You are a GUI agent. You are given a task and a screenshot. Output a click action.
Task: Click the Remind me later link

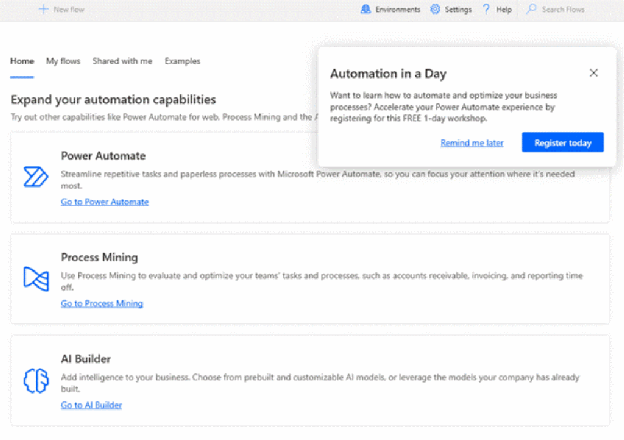[x=472, y=143]
